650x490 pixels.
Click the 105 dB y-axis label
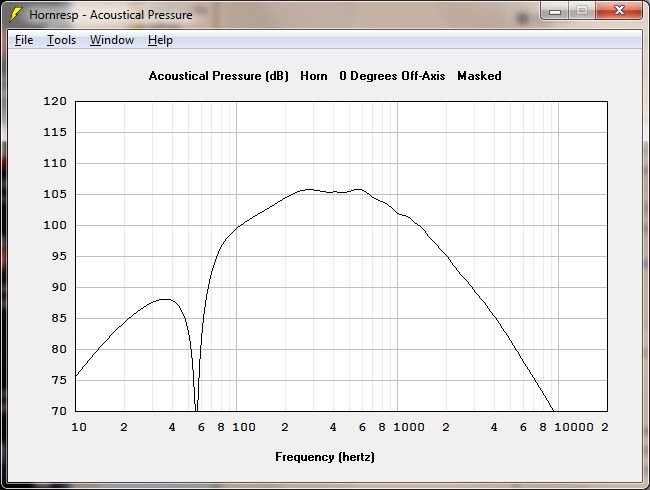tap(55, 194)
